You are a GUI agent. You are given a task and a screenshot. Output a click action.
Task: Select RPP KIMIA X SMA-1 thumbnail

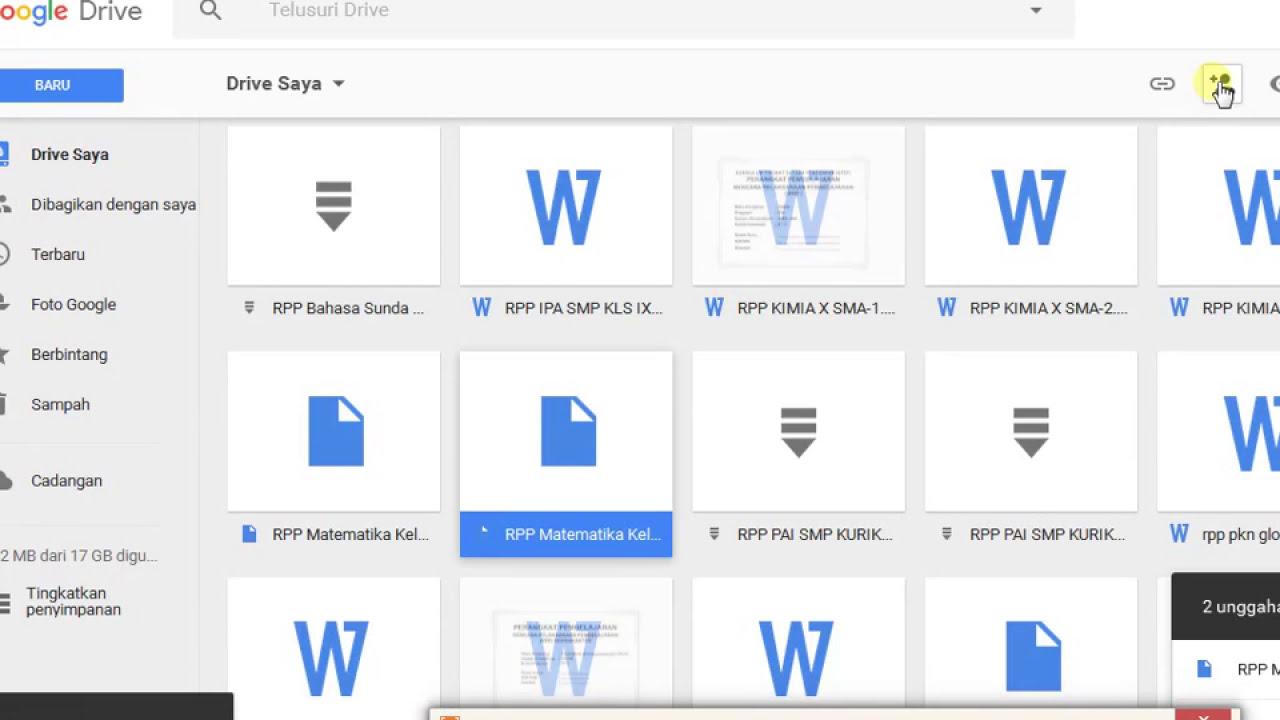coord(798,206)
